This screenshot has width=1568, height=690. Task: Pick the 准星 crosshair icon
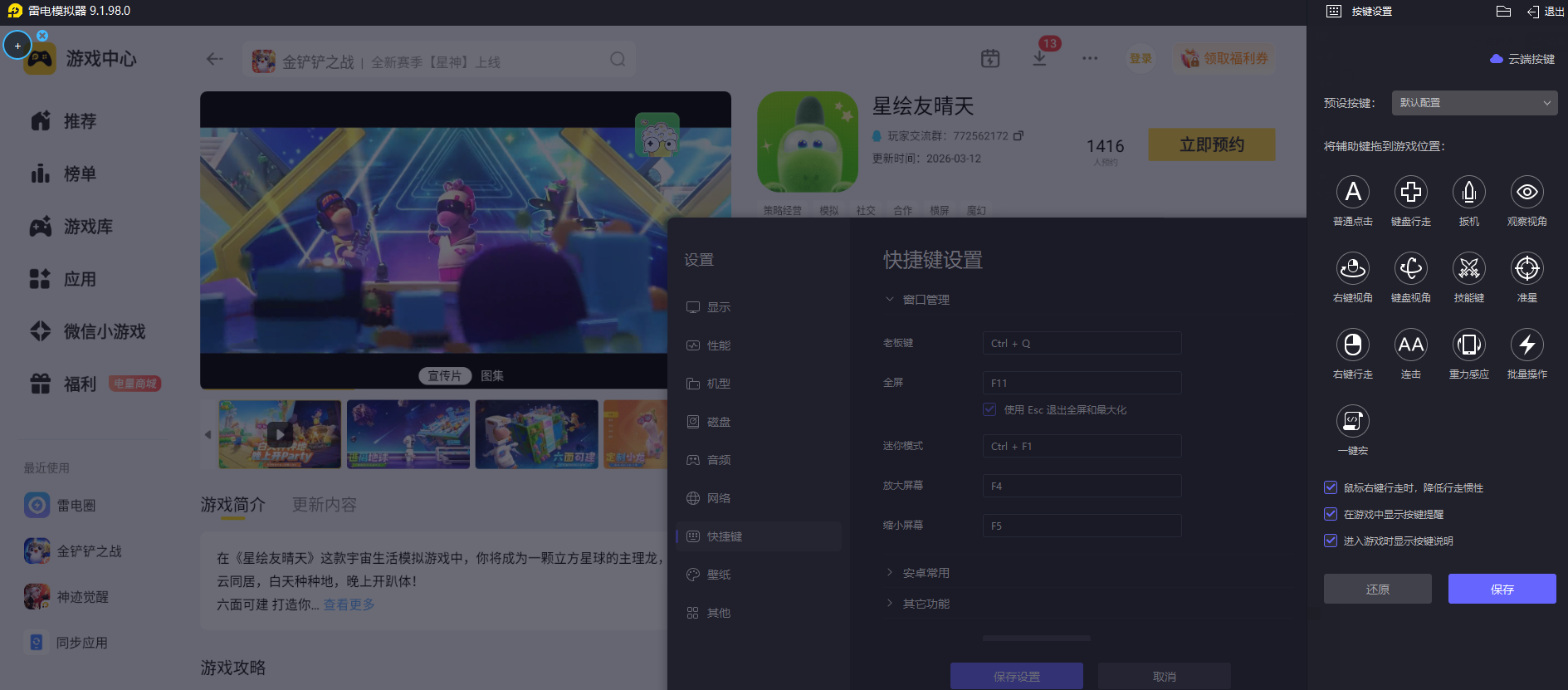pyautogui.click(x=1526, y=269)
